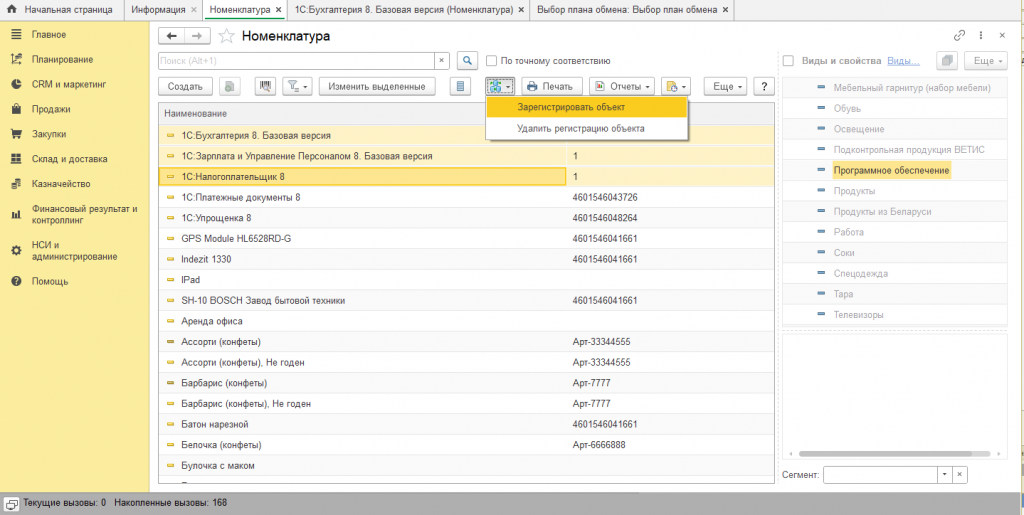Open the Планирование sidebar section
Viewport: 1024px width, 515px height.
[62, 59]
